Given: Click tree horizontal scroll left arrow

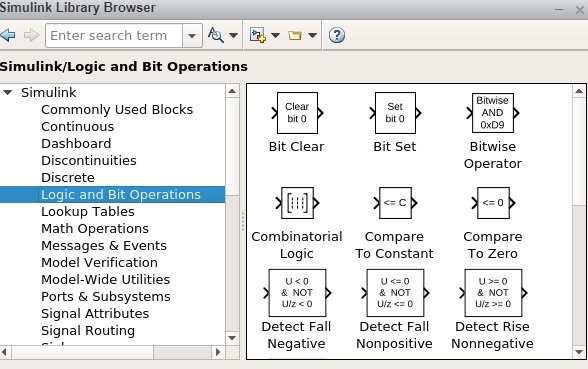Looking at the screenshot, I should tap(4, 352).
